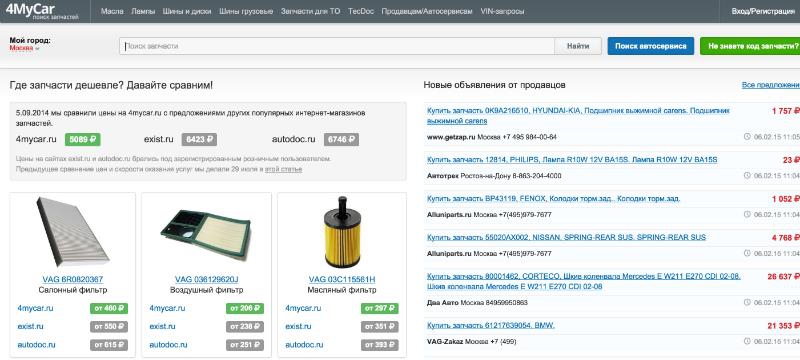800x360 pixels.
Task: Click the oil filter product image
Action: (x=342, y=232)
